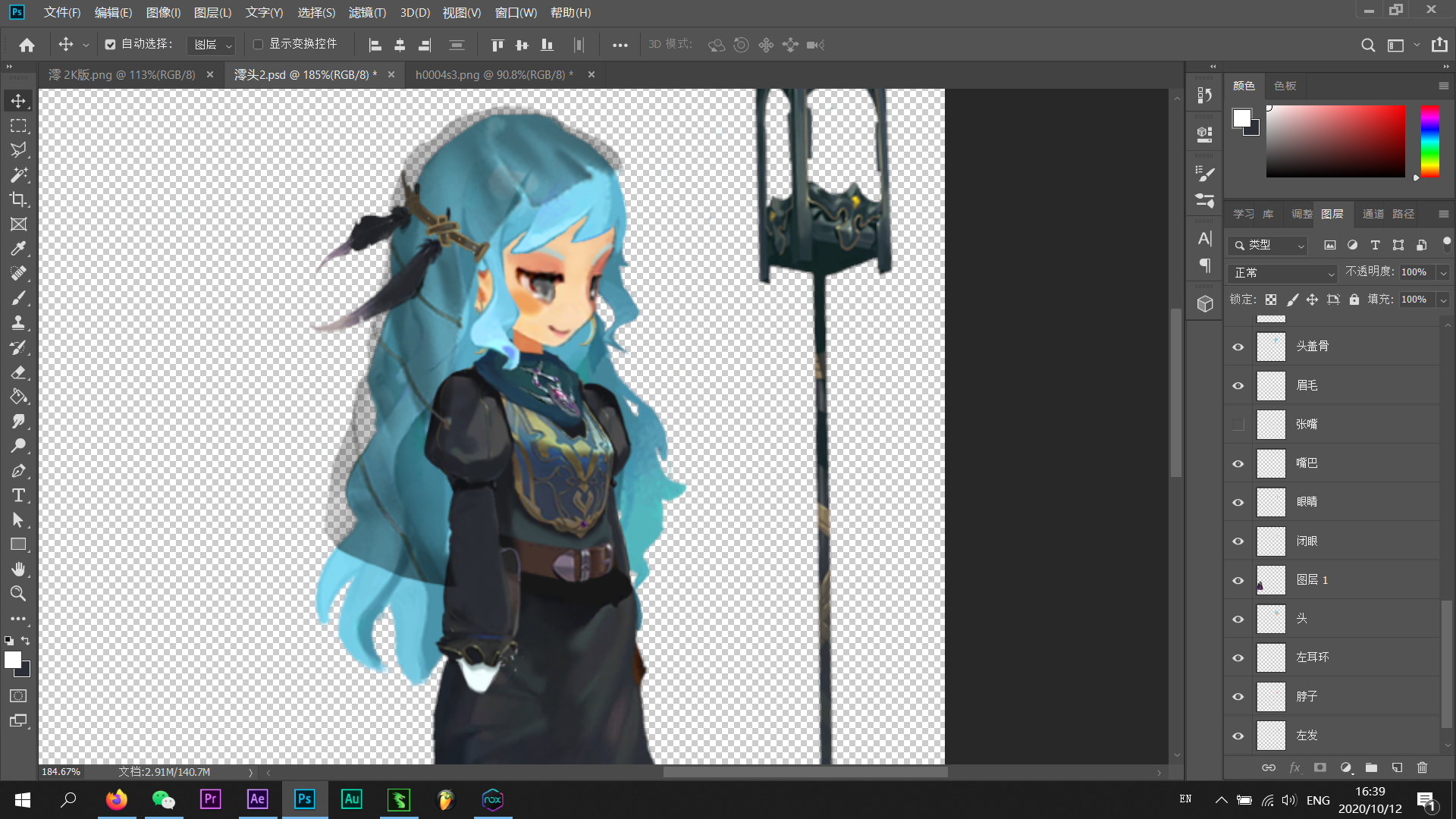Hide the 图层 1 layer
The height and width of the screenshot is (819, 1456).
click(x=1238, y=580)
